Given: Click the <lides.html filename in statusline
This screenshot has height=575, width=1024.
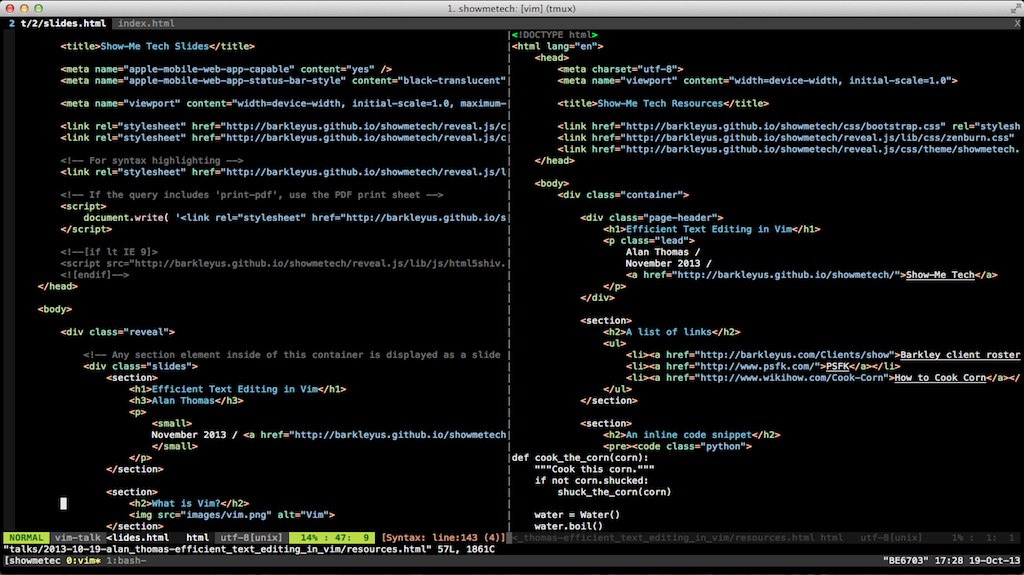Looking at the screenshot, I should (138, 538).
